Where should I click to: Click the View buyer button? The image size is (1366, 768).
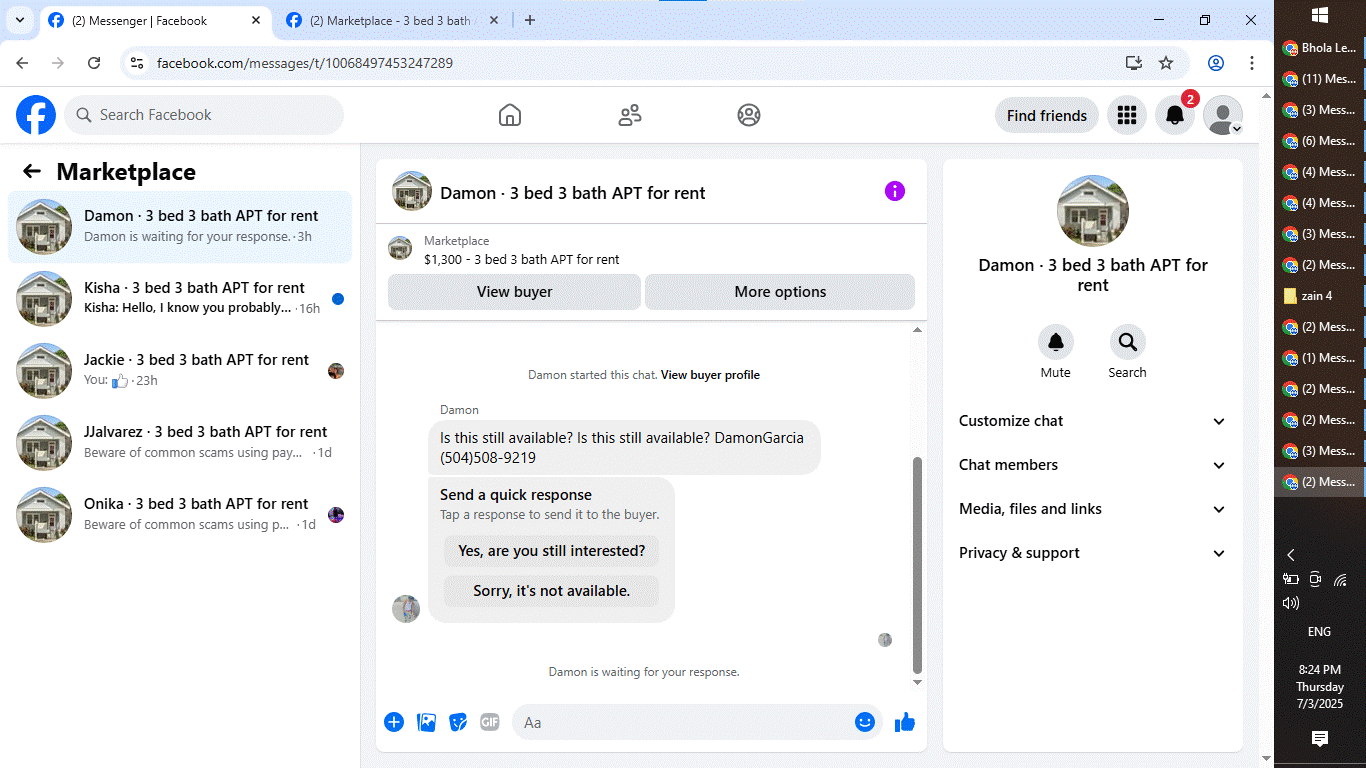point(514,292)
